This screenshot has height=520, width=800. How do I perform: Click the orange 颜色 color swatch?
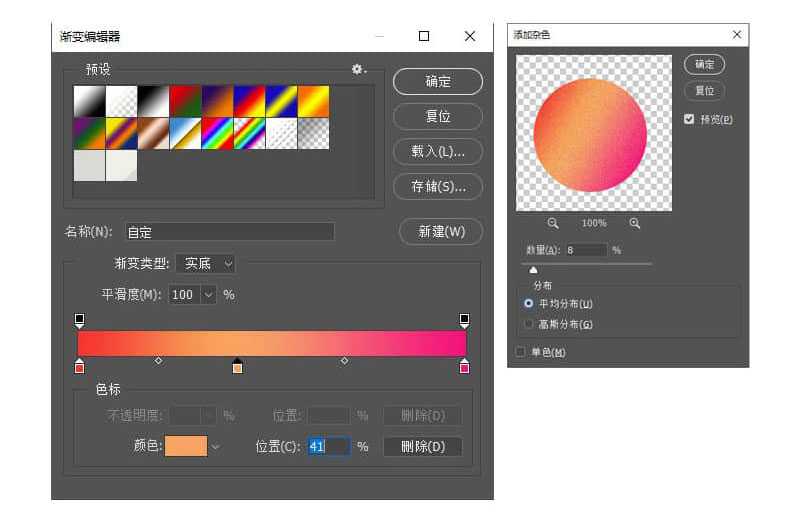(x=185, y=446)
